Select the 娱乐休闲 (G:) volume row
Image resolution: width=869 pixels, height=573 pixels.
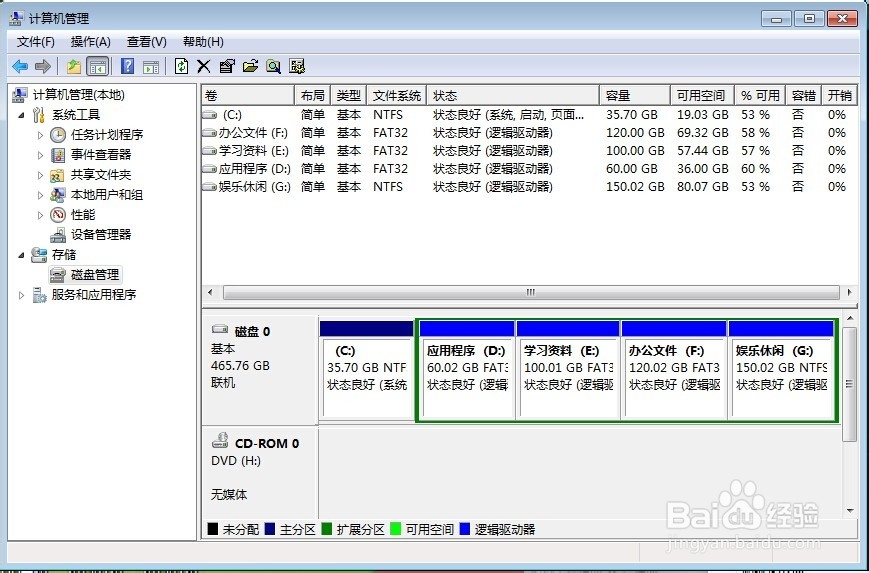pyautogui.click(x=529, y=187)
